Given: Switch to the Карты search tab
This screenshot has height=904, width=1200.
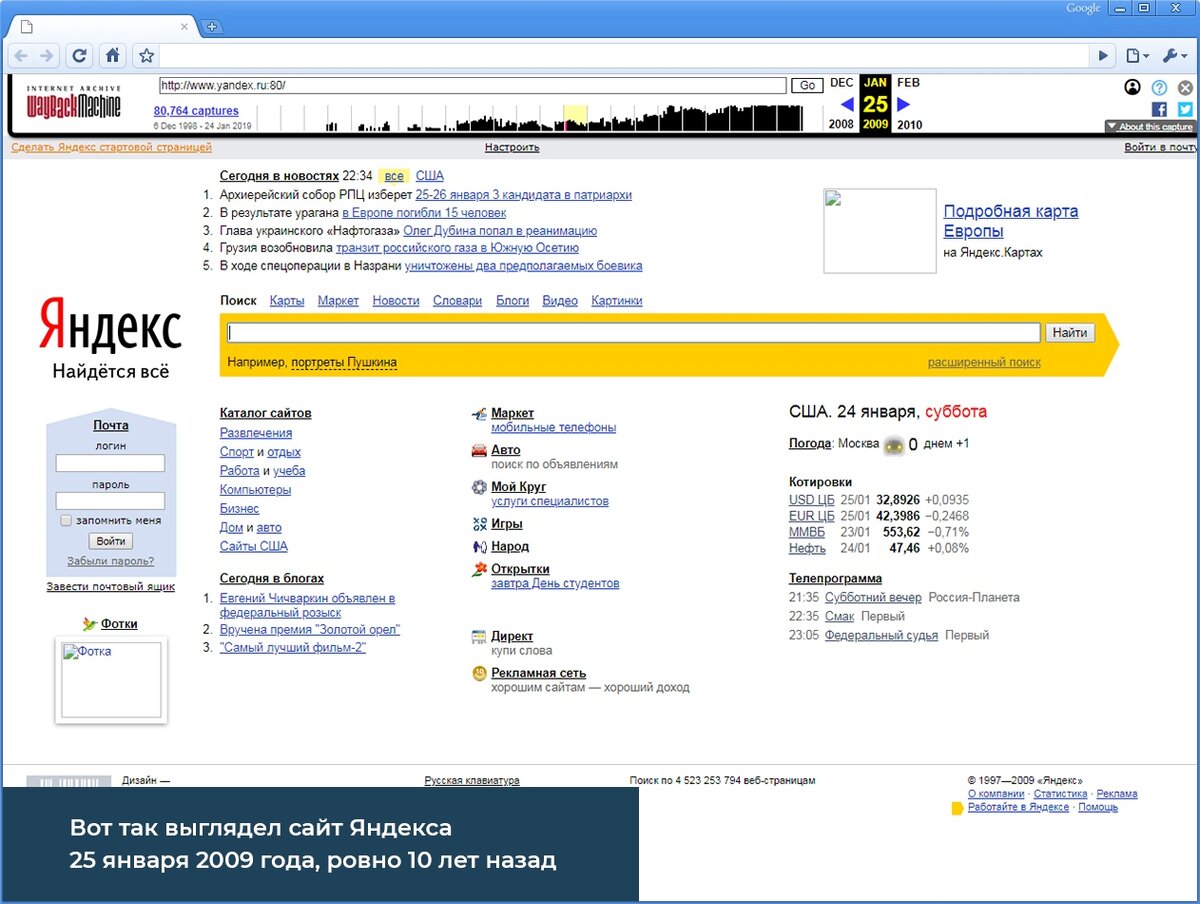Looking at the screenshot, I should 287,300.
